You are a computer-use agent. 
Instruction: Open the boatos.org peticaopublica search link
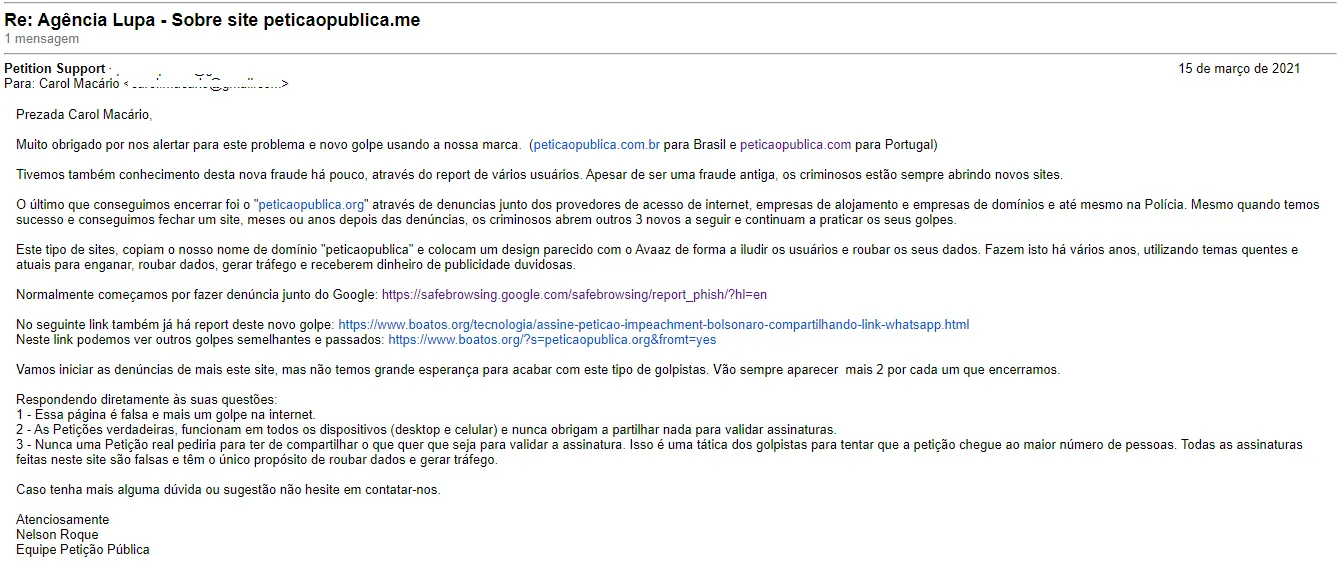(552, 340)
